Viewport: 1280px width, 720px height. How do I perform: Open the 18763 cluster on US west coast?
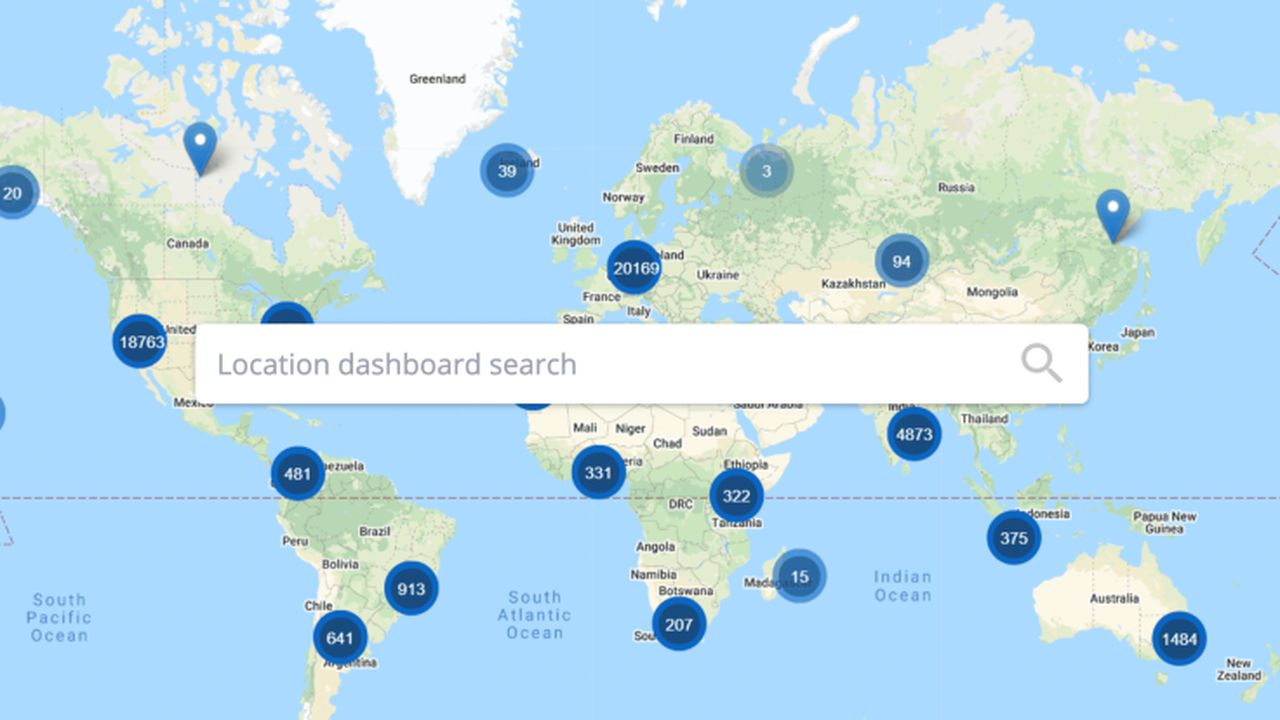click(x=140, y=342)
